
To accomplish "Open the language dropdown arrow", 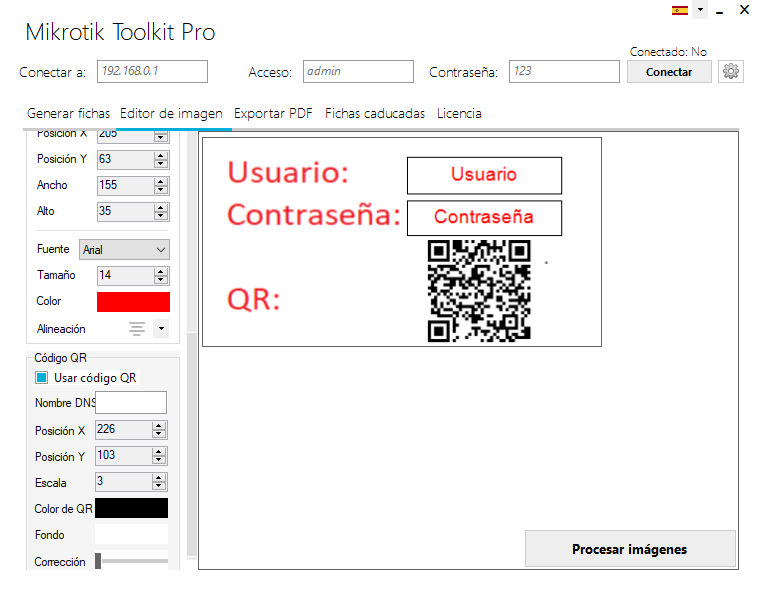I will (700, 9).
